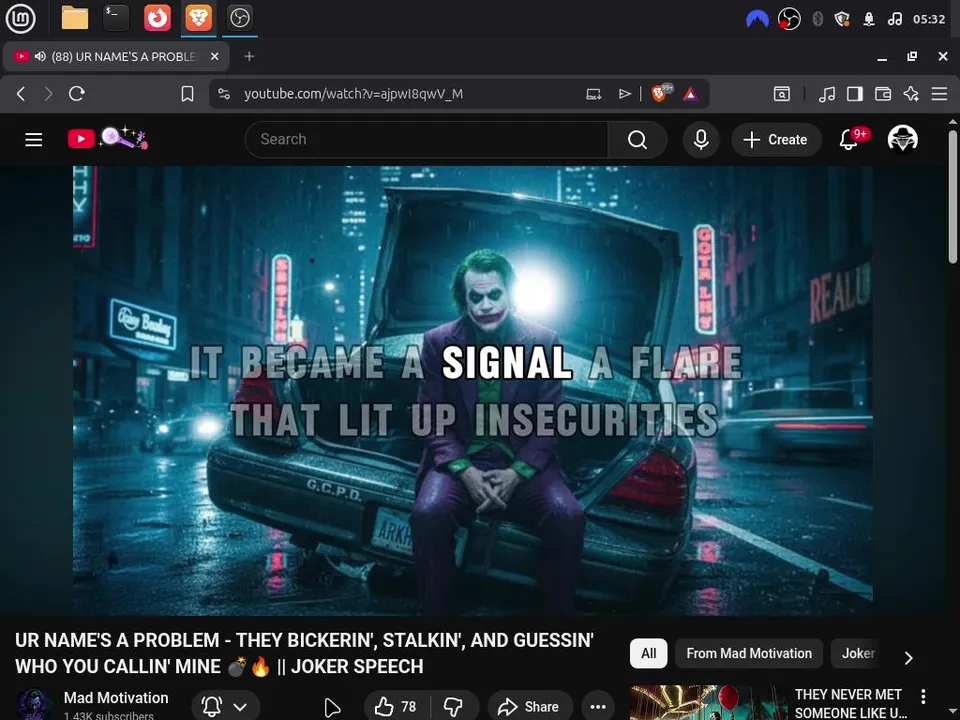The image size is (960, 720).
Task: Toggle the browser sidebar panel
Action: 855,94
